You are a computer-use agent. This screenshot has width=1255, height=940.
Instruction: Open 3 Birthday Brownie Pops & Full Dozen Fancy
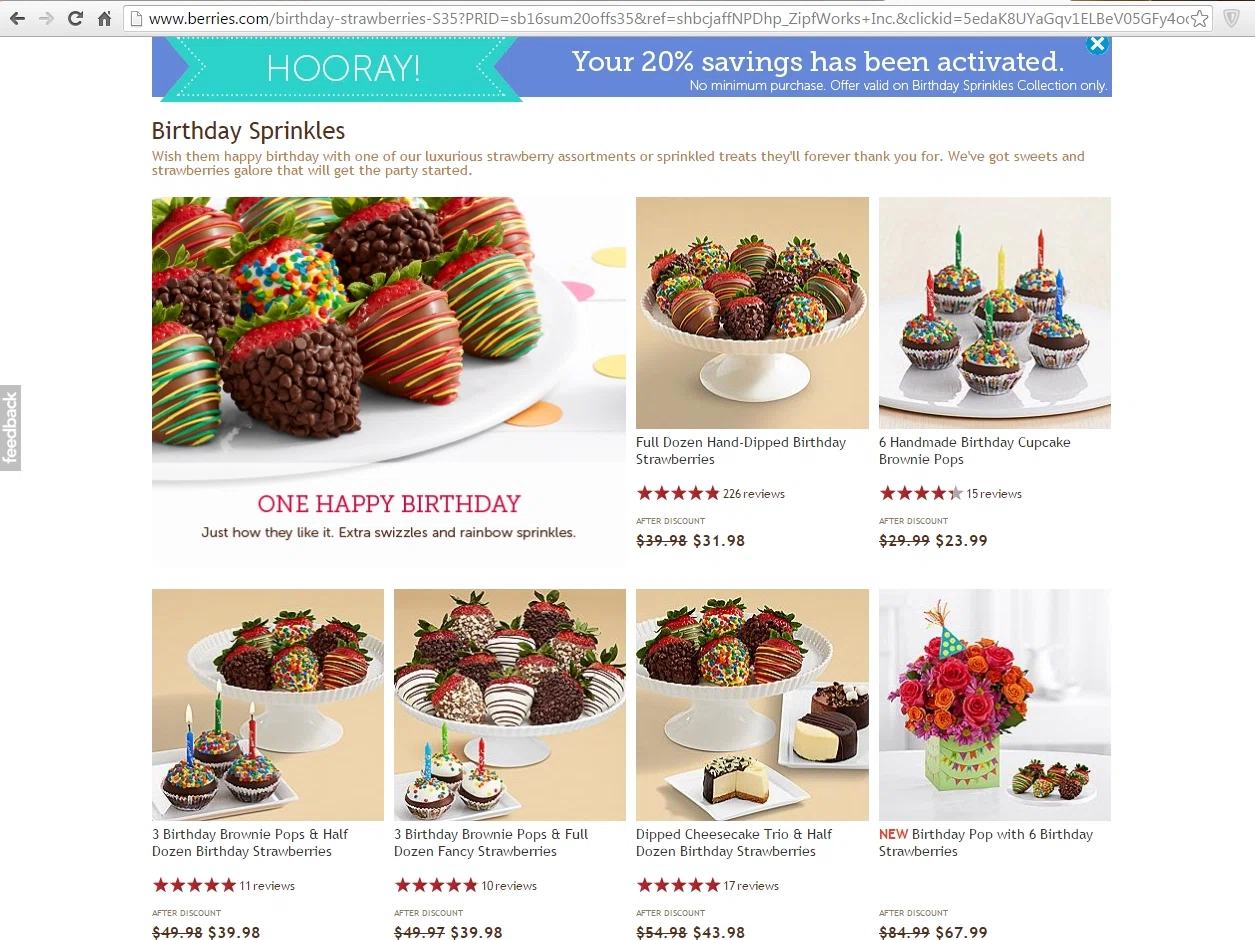click(x=491, y=843)
